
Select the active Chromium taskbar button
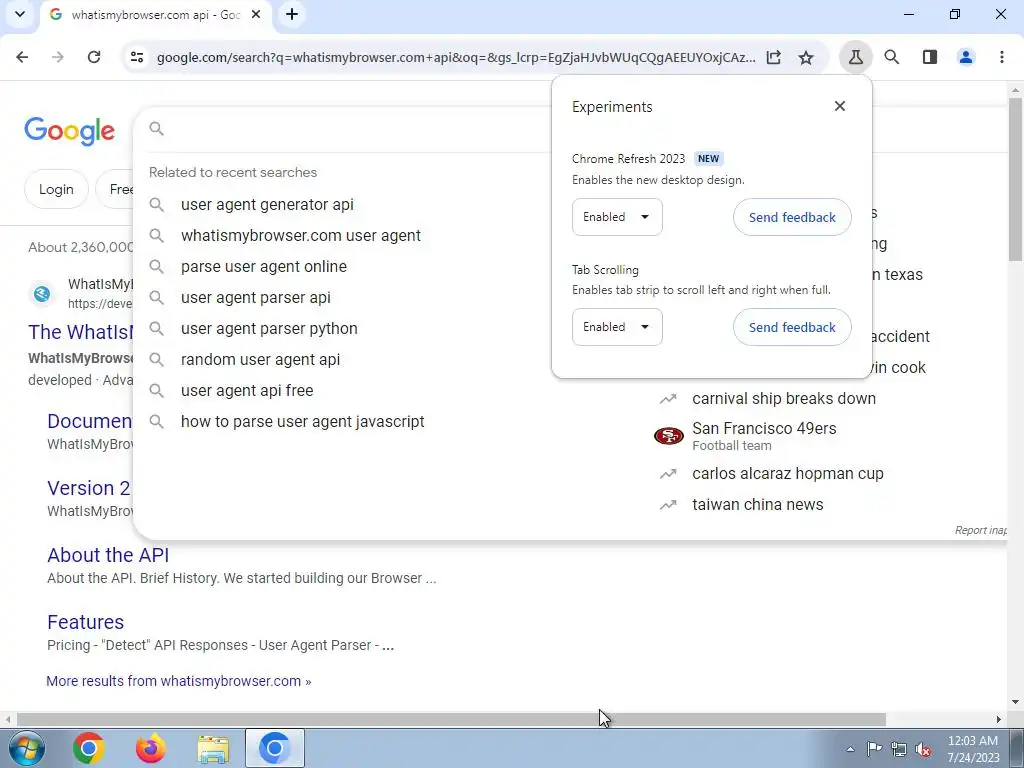(274, 748)
